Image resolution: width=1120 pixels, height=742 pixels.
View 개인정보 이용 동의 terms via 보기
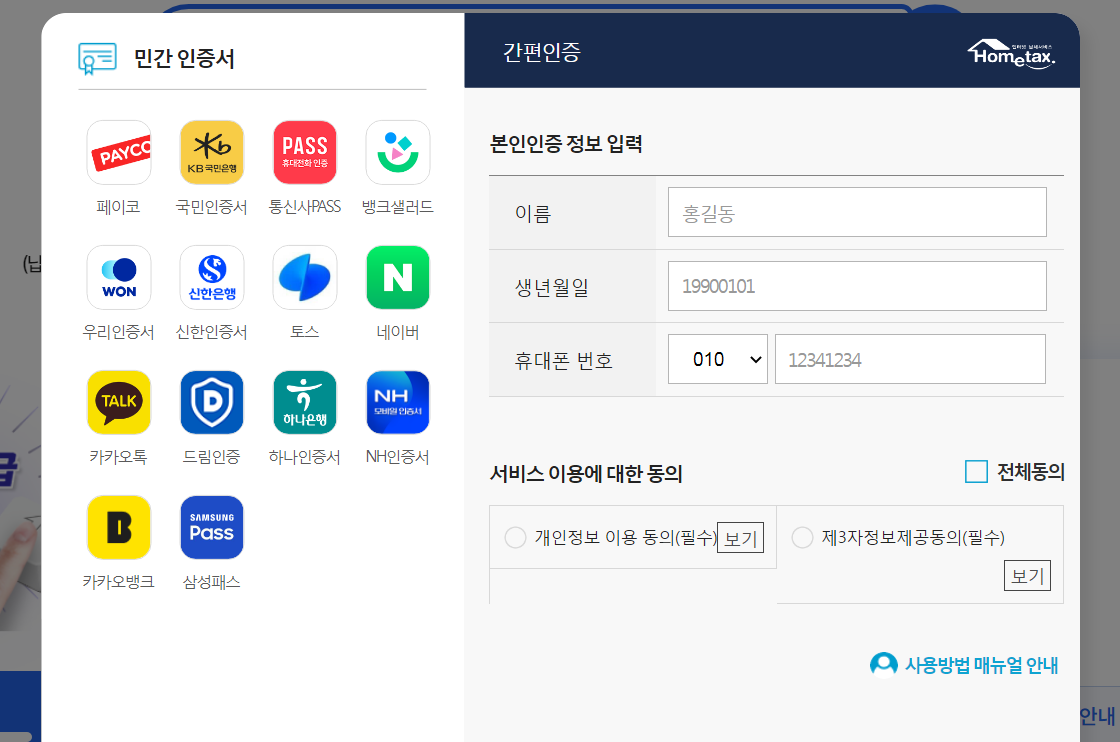[740, 538]
